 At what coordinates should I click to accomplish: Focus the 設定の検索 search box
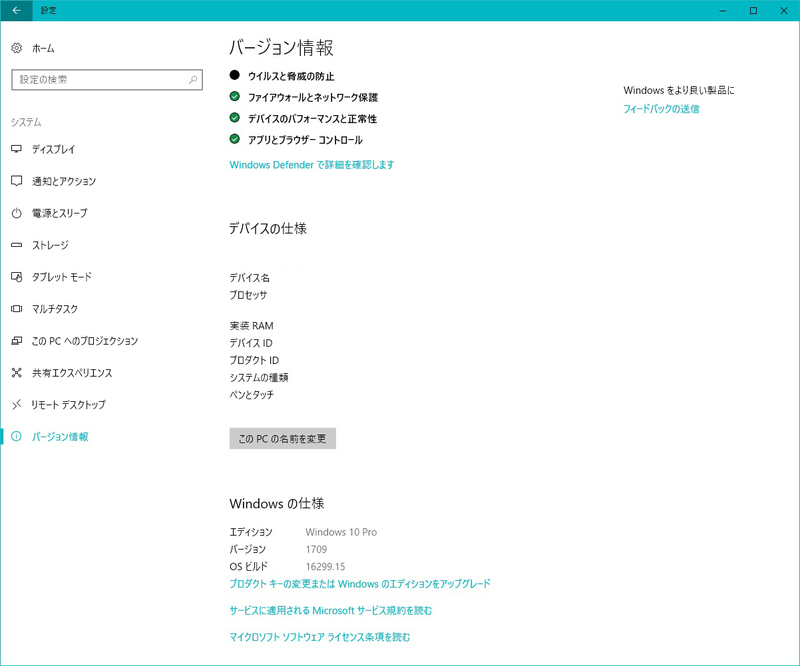pos(107,80)
